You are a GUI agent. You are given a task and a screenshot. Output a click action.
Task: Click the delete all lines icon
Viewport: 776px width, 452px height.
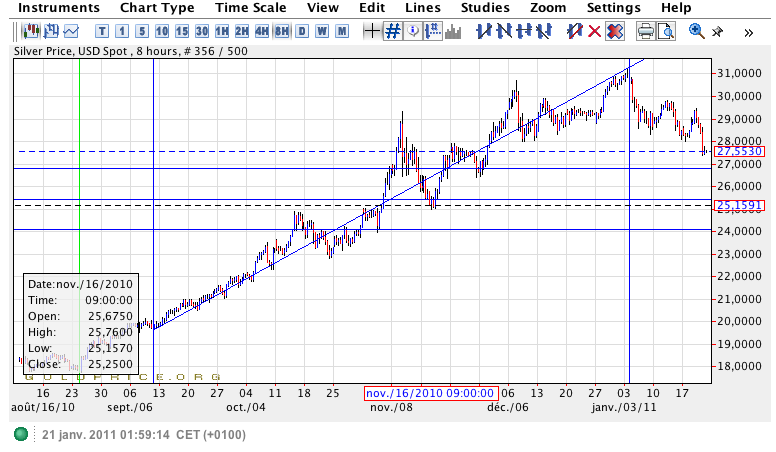coord(614,31)
